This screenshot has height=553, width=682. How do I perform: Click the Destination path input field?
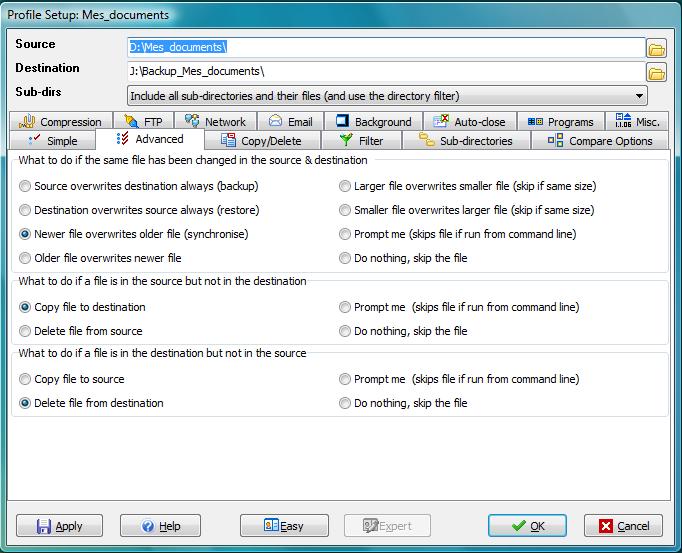click(x=385, y=72)
